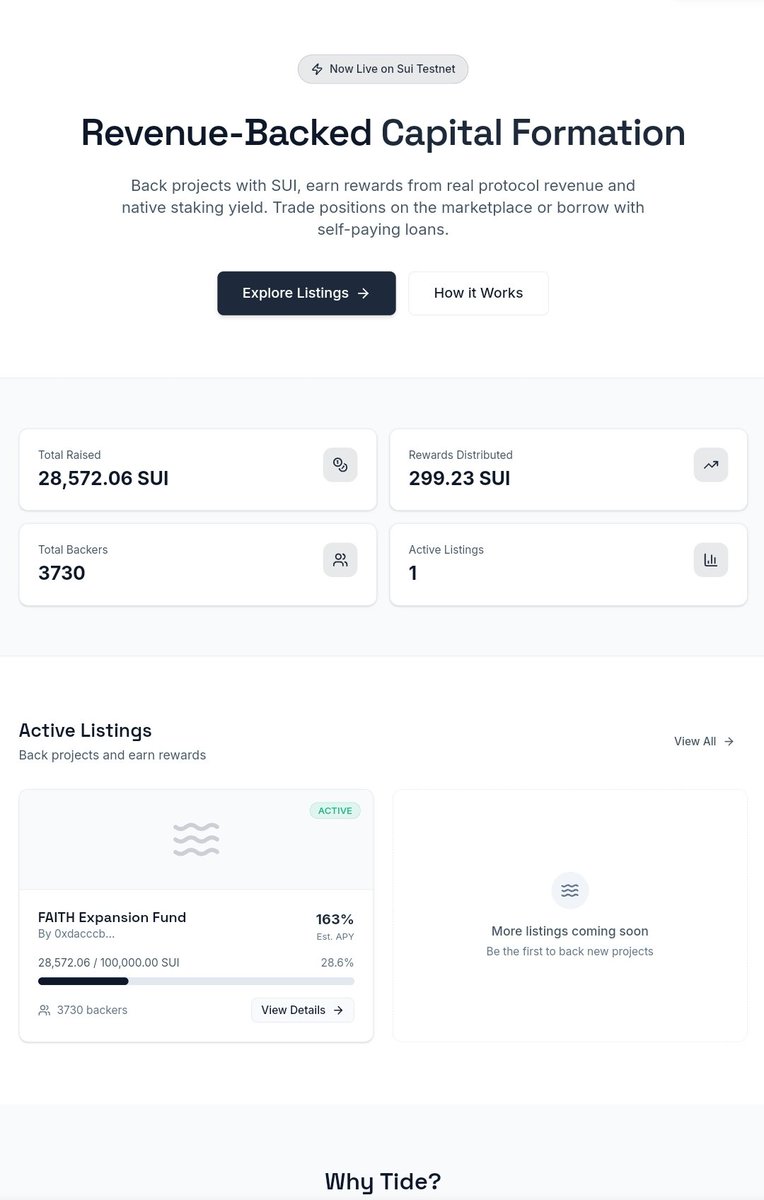Image resolution: width=764 pixels, height=1200 pixels.
Task: Click the 28.6% progress percentage
Action: (337, 962)
